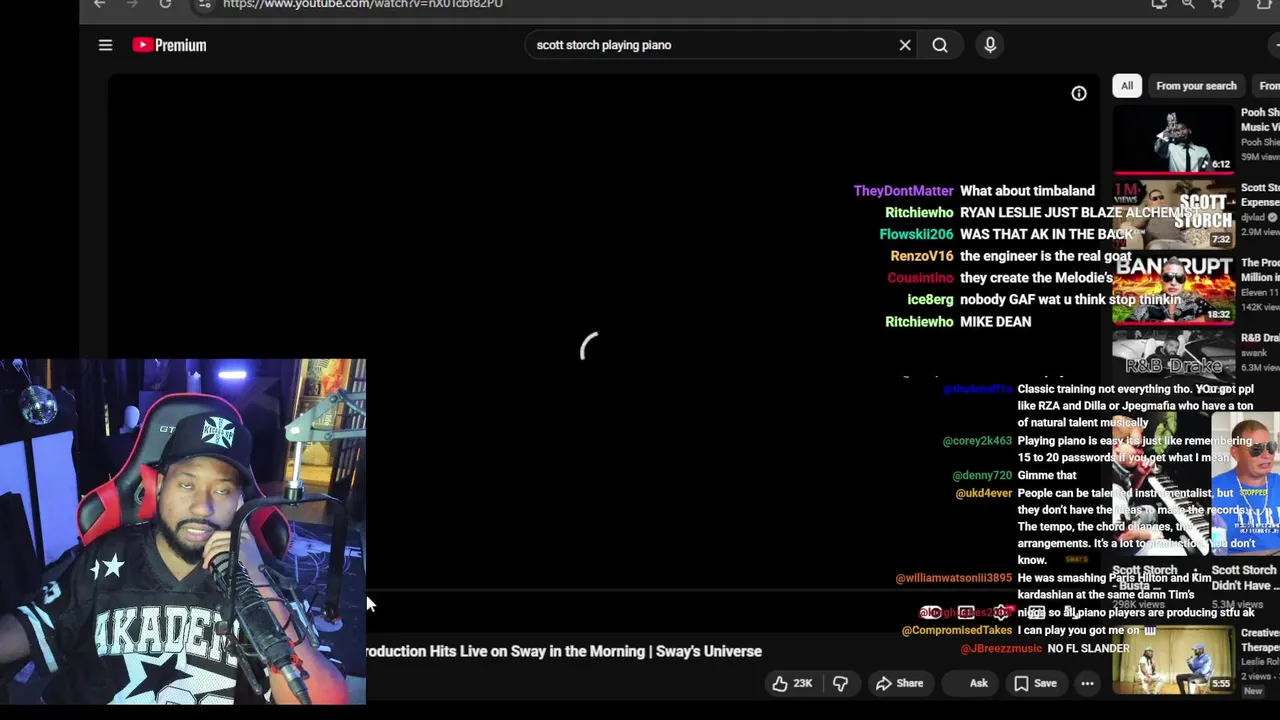This screenshot has height=720, width=1280.
Task: Submit search with the magnifier button
Action: [x=940, y=45]
